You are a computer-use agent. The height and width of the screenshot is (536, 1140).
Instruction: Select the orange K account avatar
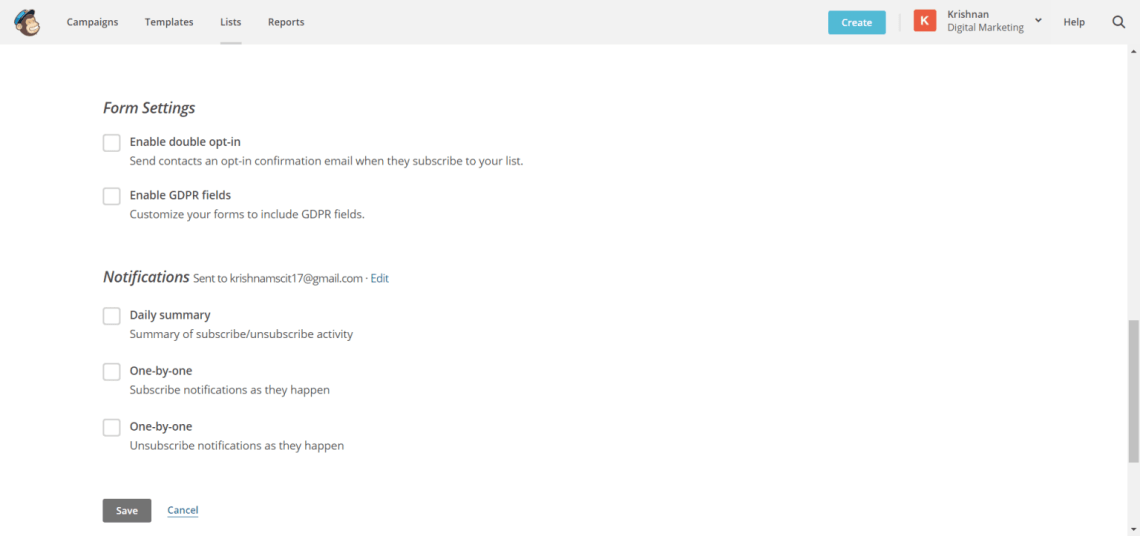[925, 21]
